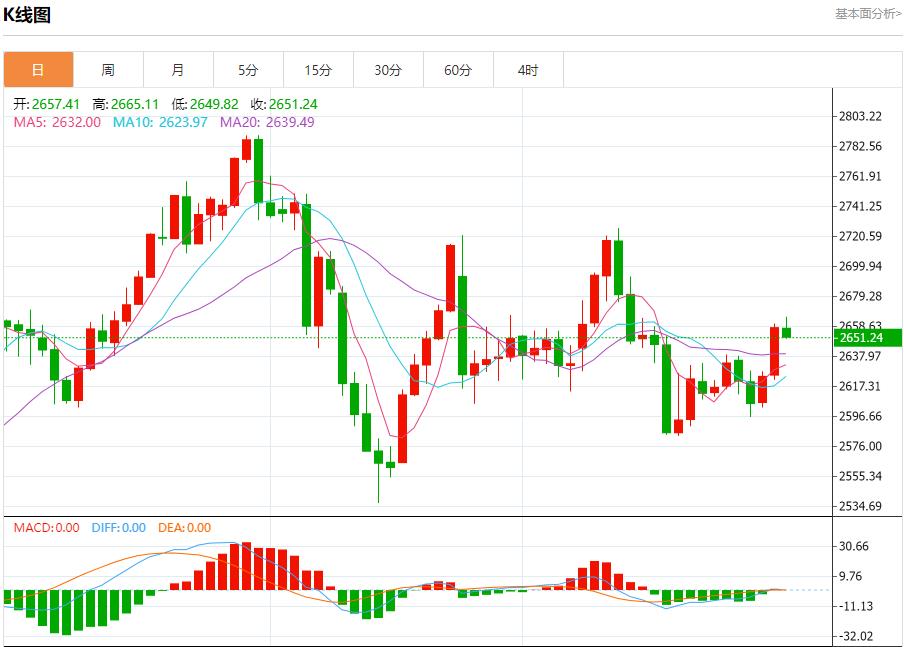
Task: Click the 2803.22 top price axis label
Action: (861, 116)
